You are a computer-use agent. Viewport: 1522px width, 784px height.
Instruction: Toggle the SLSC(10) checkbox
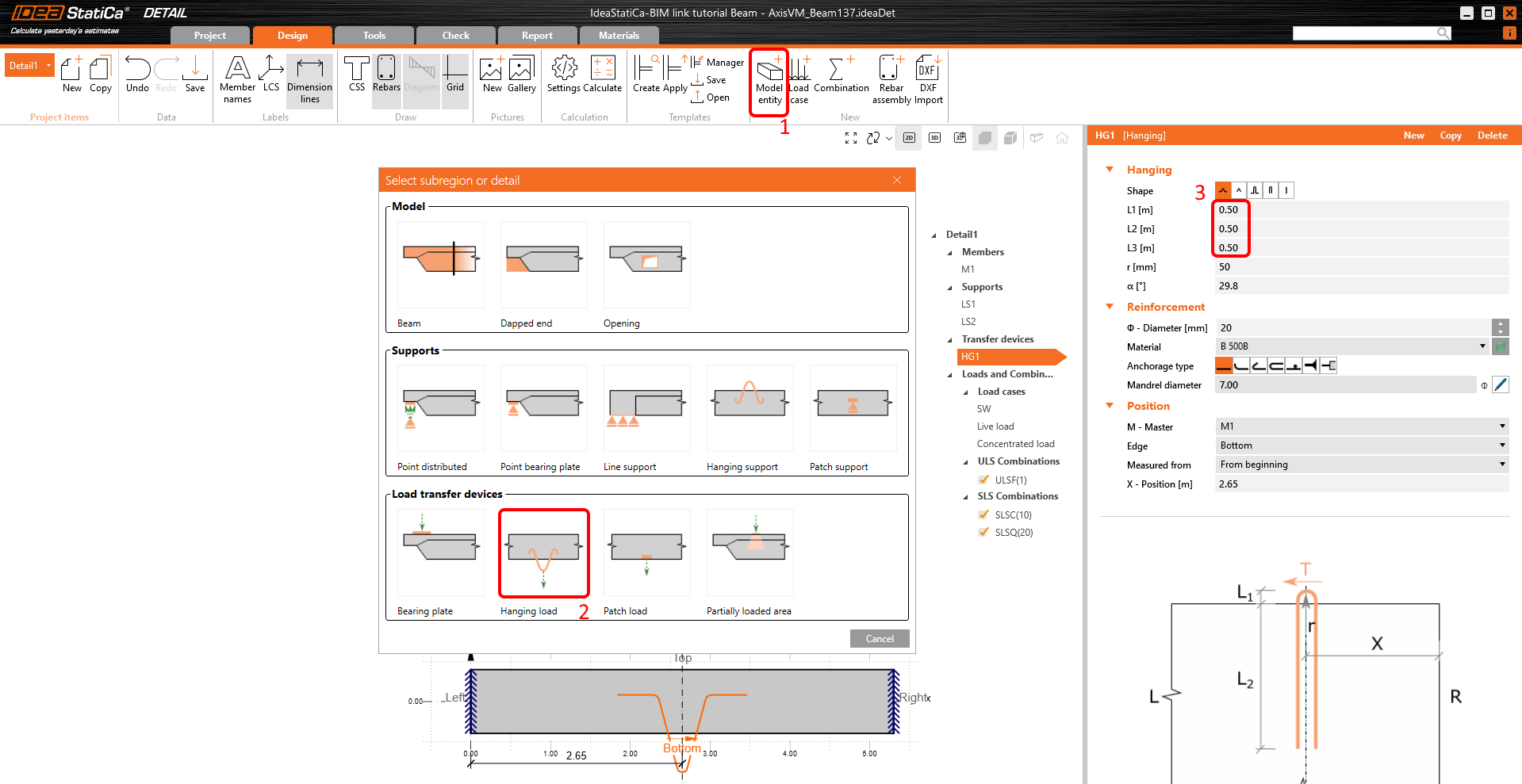pos(983,514)
